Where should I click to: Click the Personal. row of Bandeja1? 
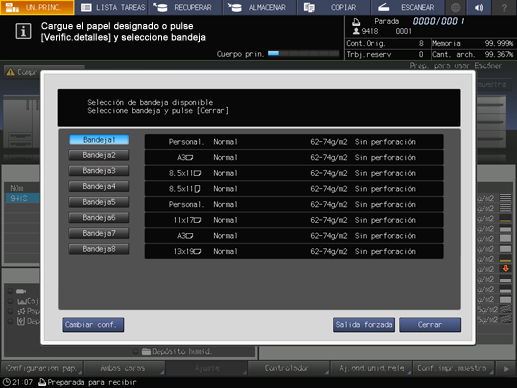tap(294, 142)
